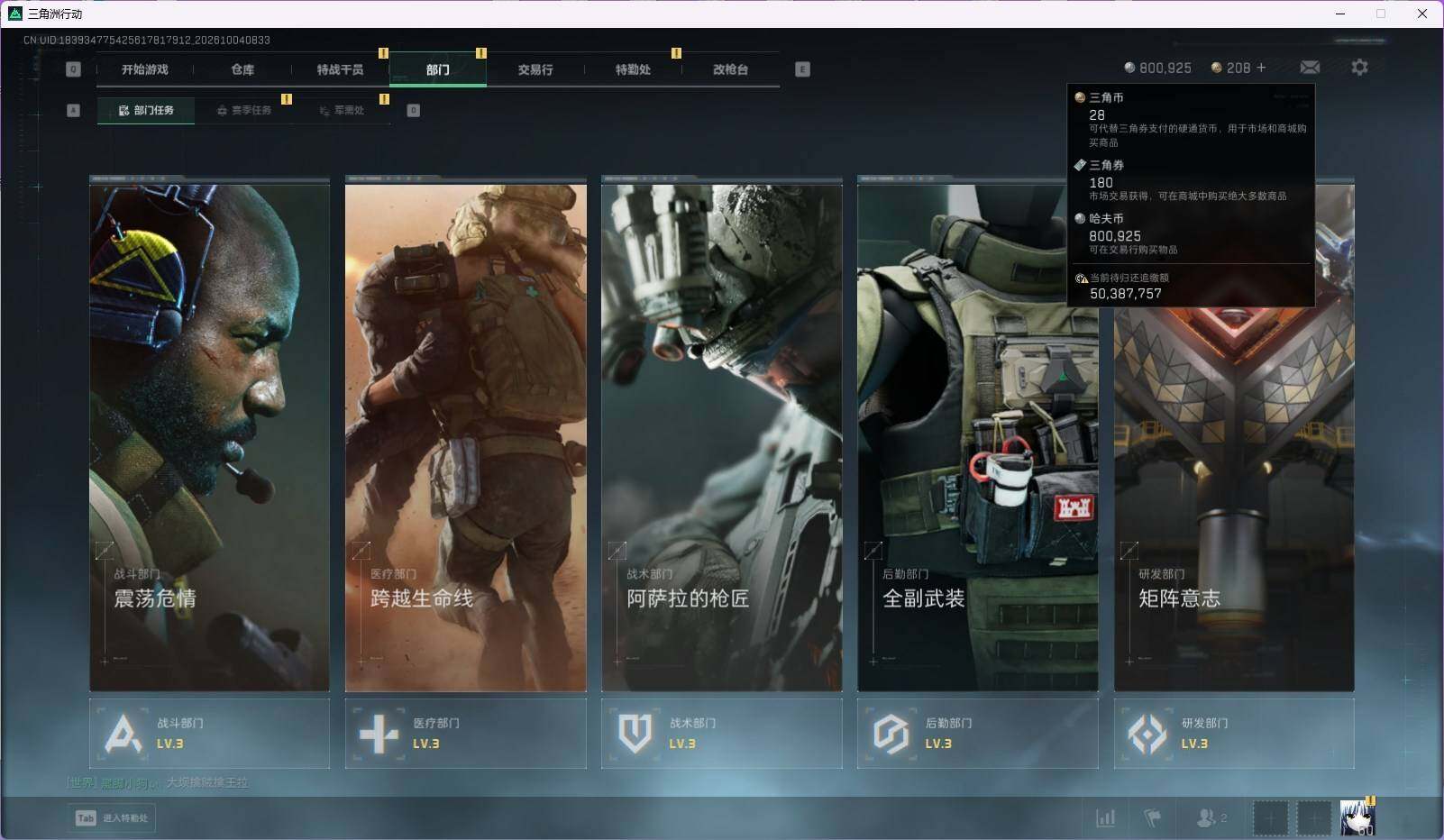Click the 医疗部门 cross emblem icon
1444x840 pixels.
click(x=379, y=734)
